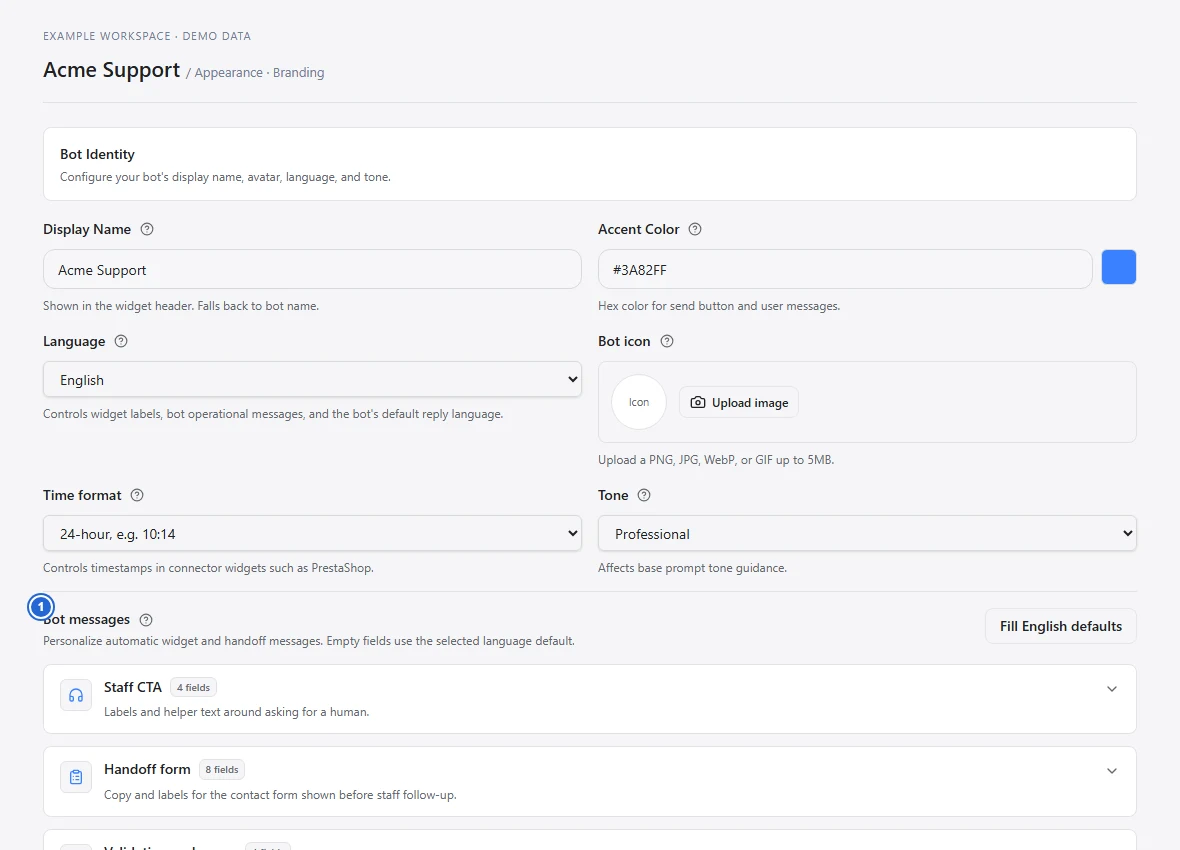Click the Accent Color hex input field
The image size is (1180, 850).
845,270
